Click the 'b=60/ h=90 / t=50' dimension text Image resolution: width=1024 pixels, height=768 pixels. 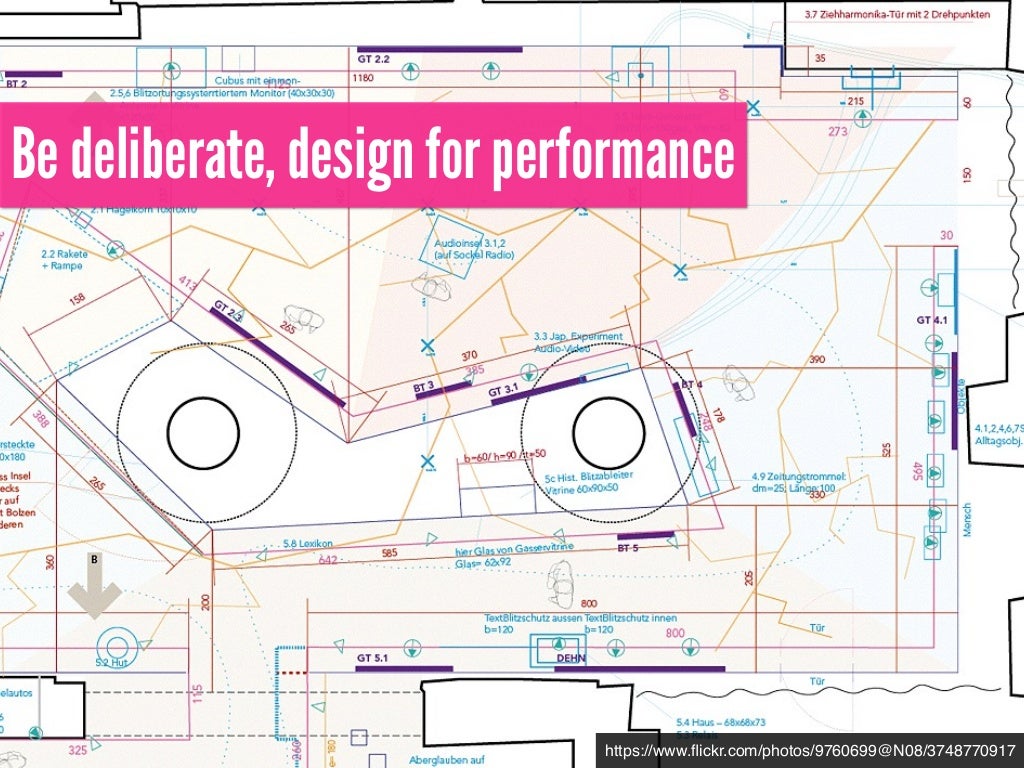click(x=505, y=456)
